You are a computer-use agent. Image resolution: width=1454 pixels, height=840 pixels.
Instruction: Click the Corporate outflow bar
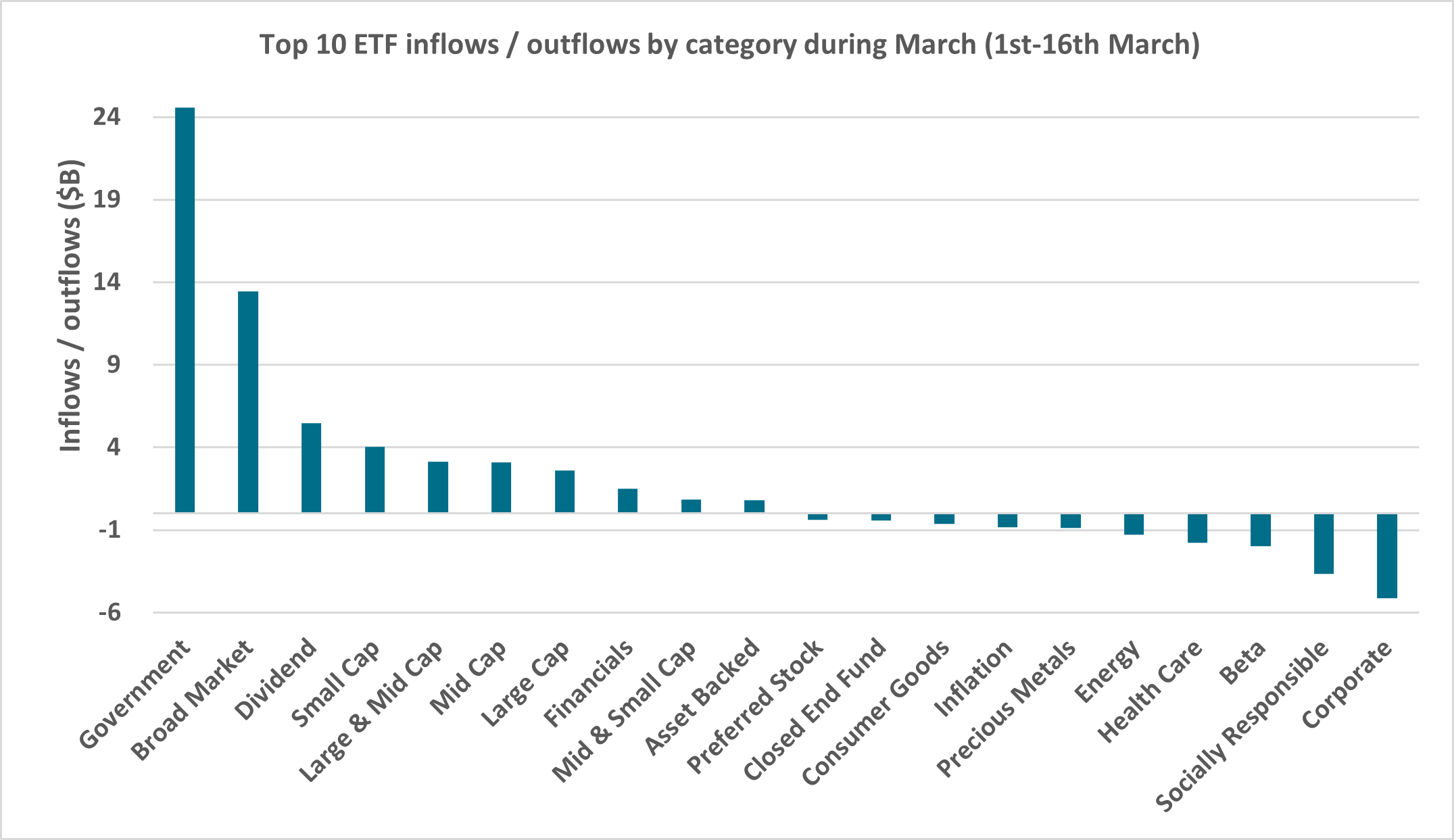[1386, 555]
